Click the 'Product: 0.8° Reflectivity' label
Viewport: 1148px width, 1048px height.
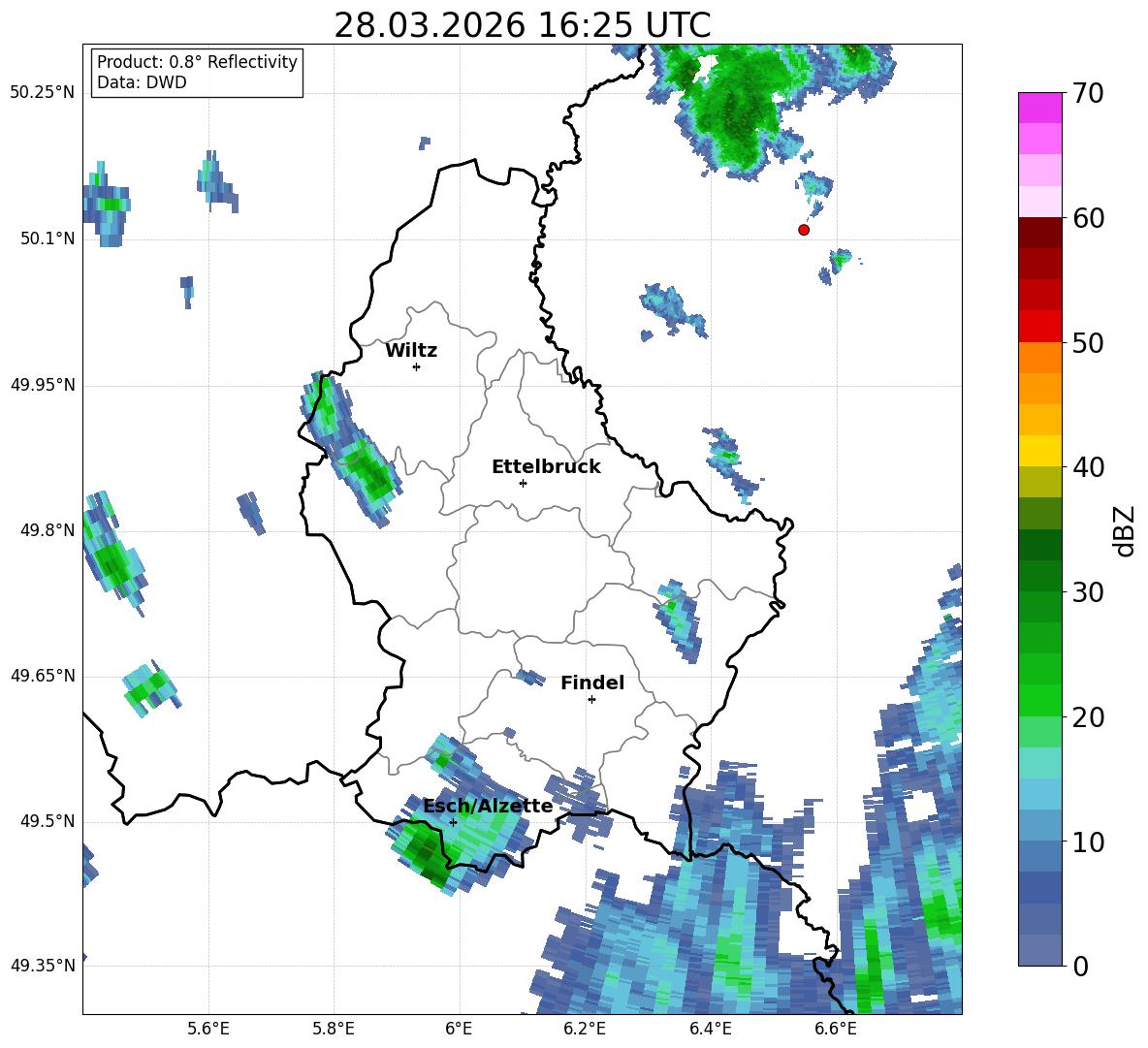pyautogui.click(x=197, y=62)
